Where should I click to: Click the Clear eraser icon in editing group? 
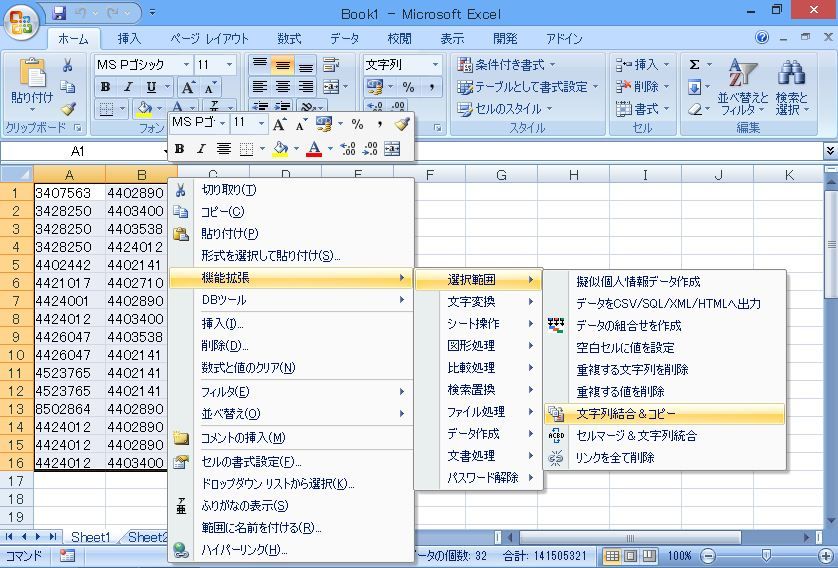[694, 109]
